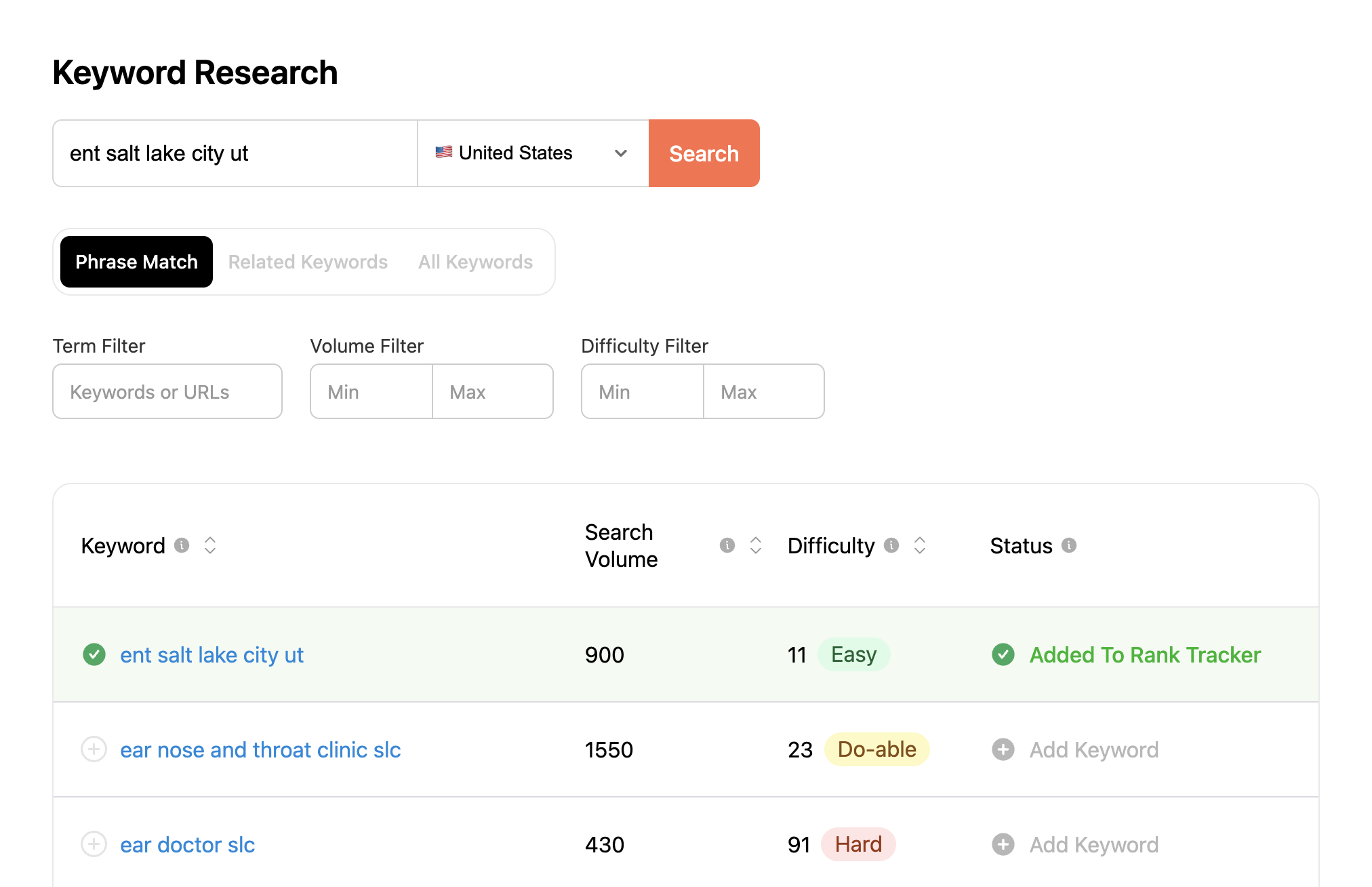Switch to All Keywords tab
1372x887 pixels.
[475, 262]
